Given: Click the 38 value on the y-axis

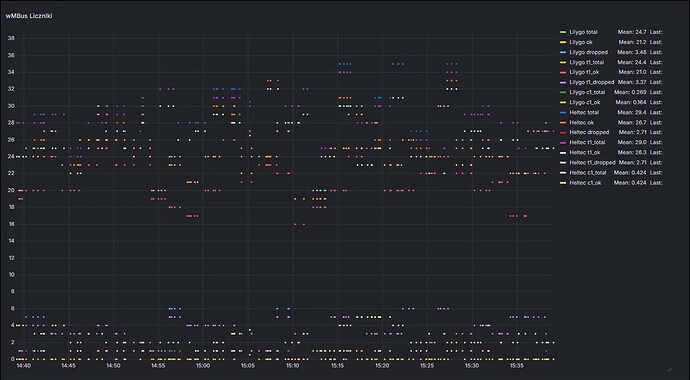Looking at the screenshot, I should tap(12, 38).
